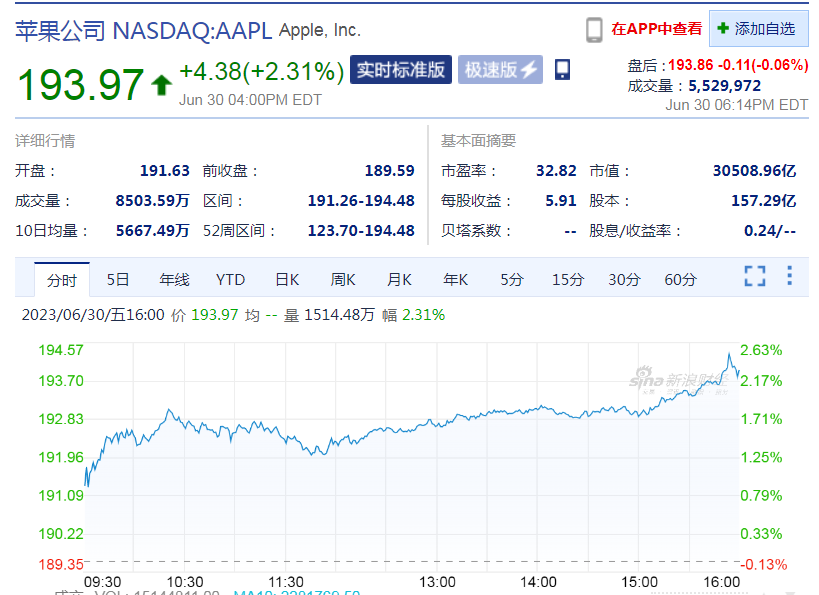Select the 日K chart tab
Image resolution: width=819 pixels, height=595 pixels.
point(287,279)
